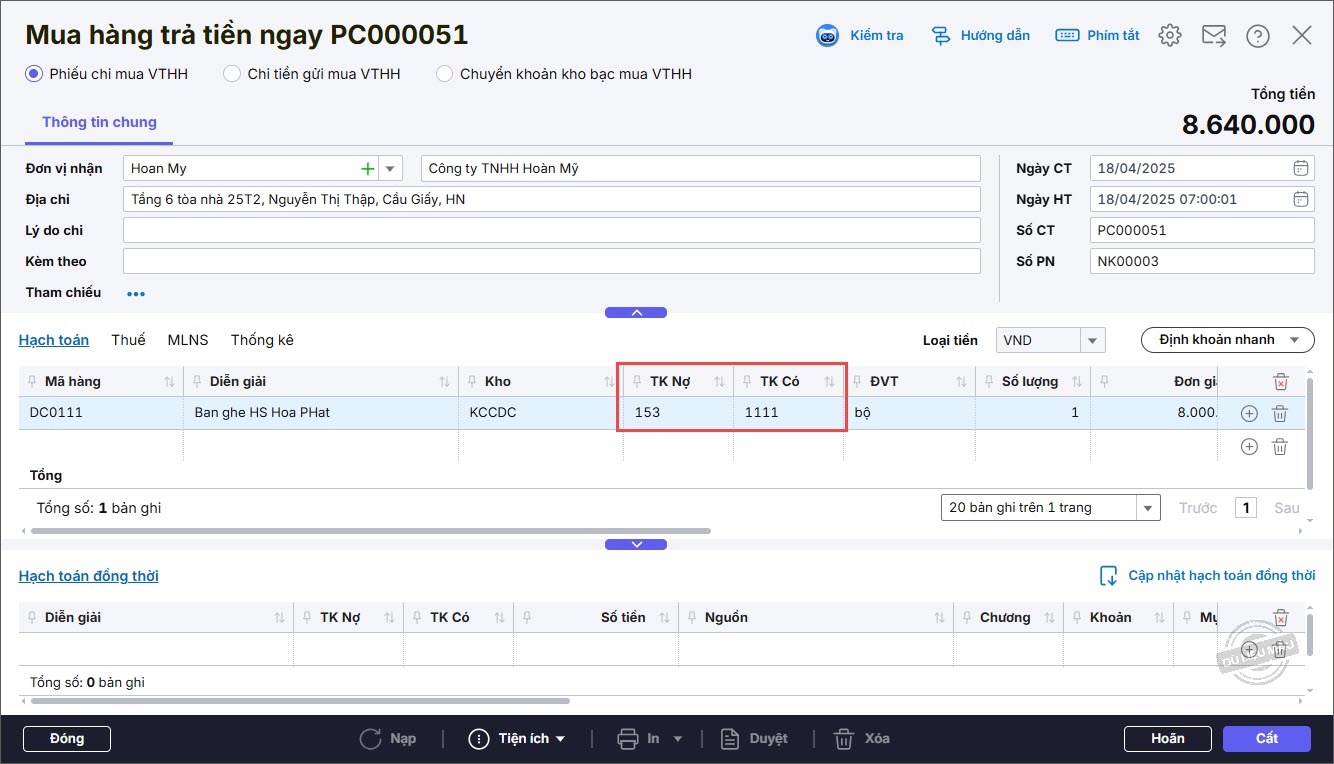1334x764 pixels.
Task: Open the Định khoản nhanh dropdown
Action: click(1227, 340)
